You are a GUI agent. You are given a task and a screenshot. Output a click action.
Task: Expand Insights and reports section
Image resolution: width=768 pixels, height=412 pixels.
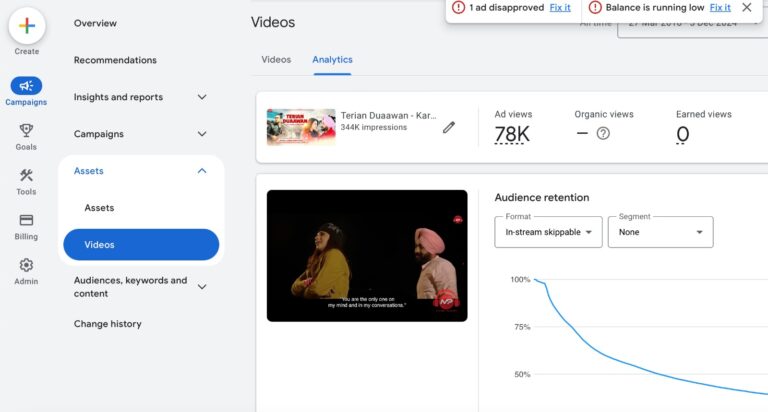(202, 97)
